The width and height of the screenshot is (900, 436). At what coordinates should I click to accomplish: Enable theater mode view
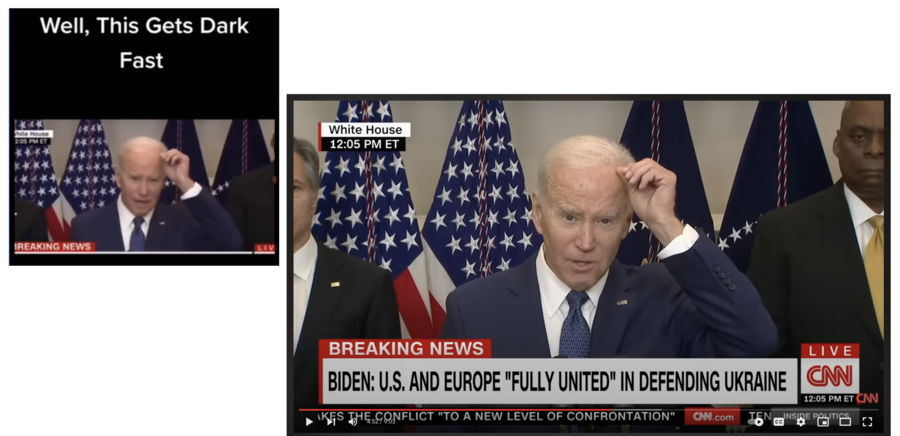(845, 422)
